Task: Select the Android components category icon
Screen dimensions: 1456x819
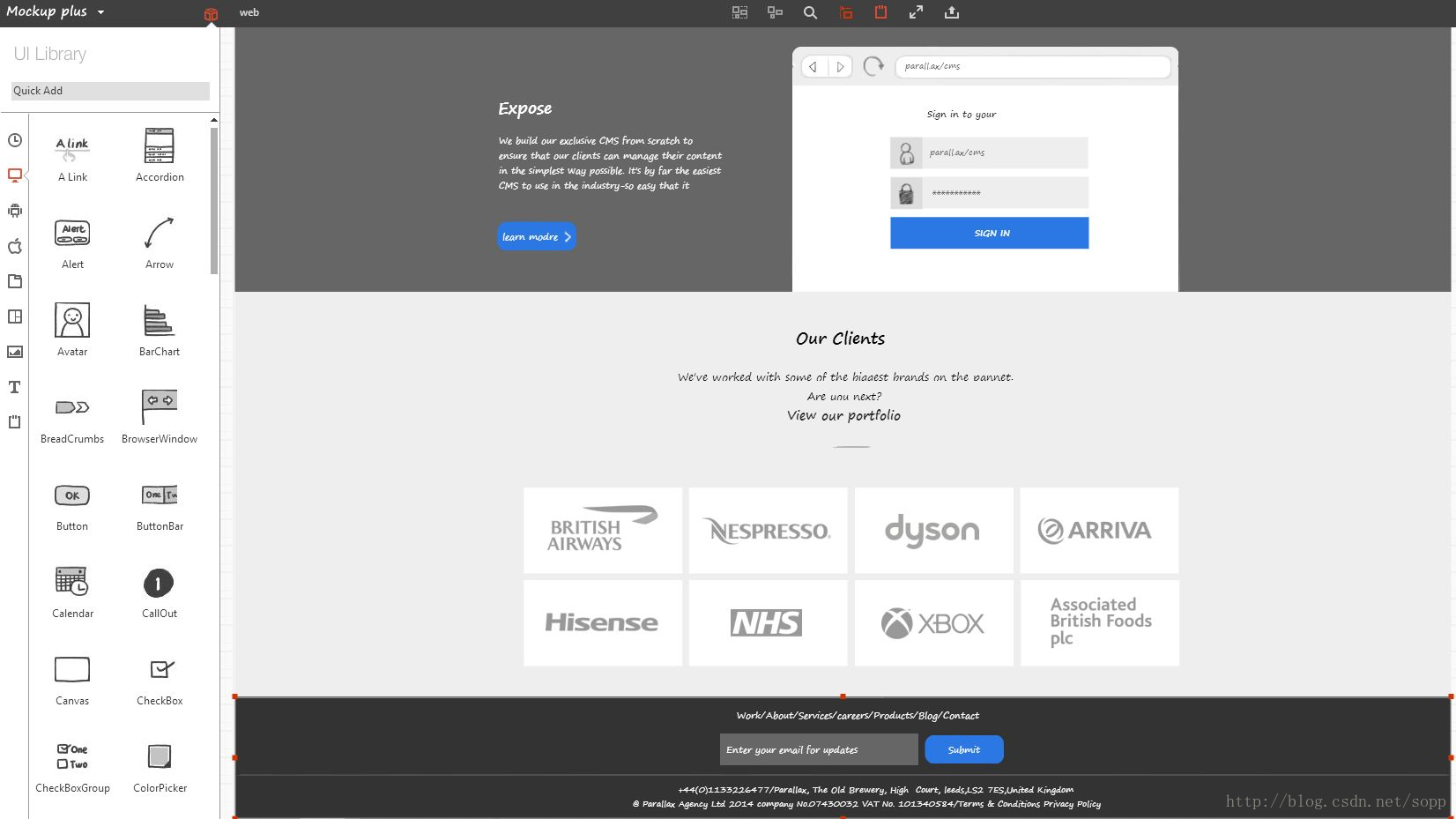Action: click(x=15, y=211)
